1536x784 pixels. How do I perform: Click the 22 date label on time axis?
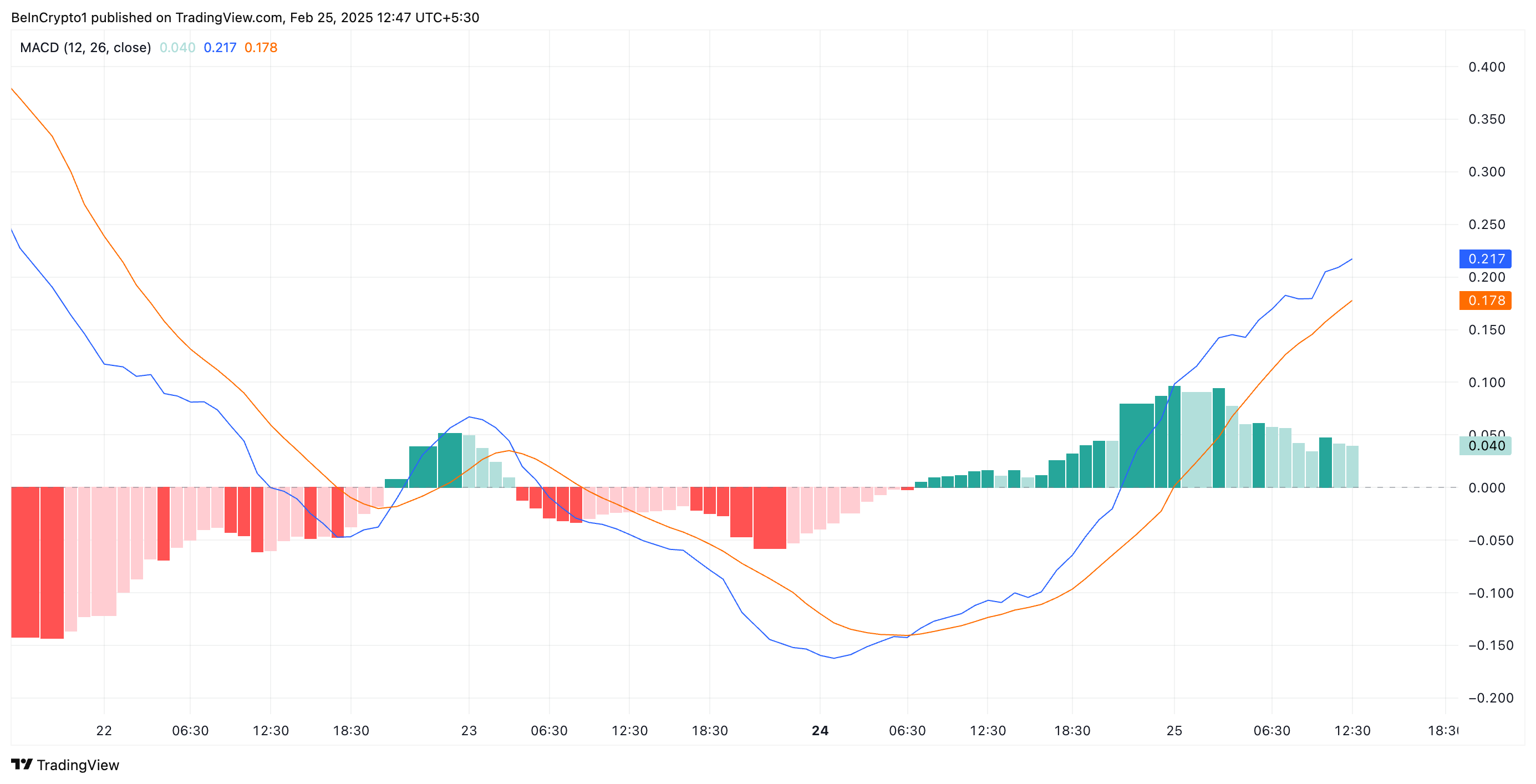104,730
